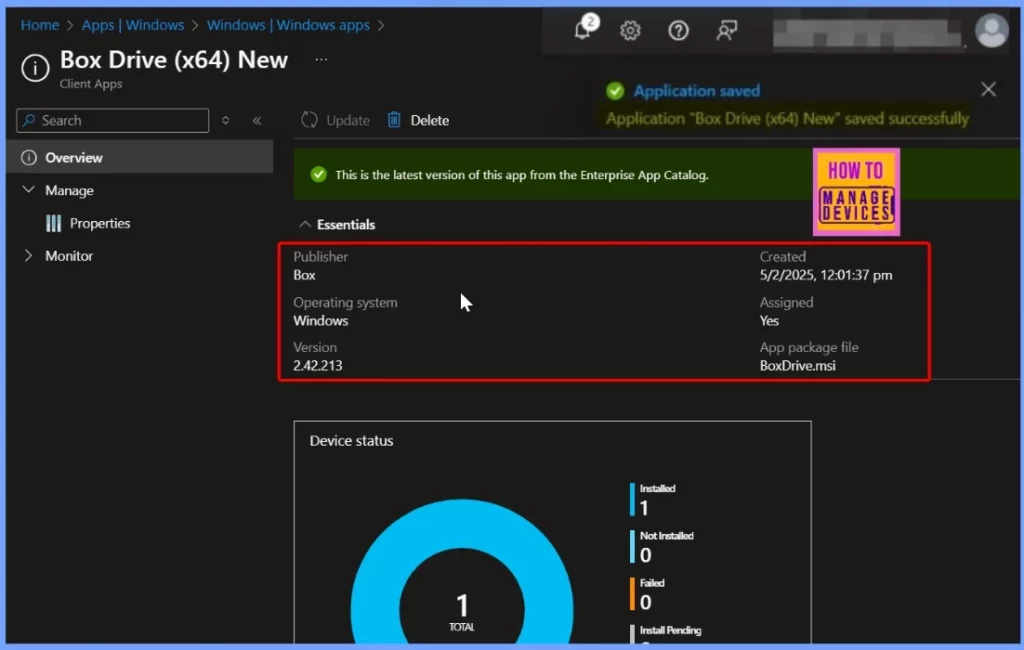Click the BoxDrive.msi package file name
1024x650 pixels.
(x=797, y=366)
